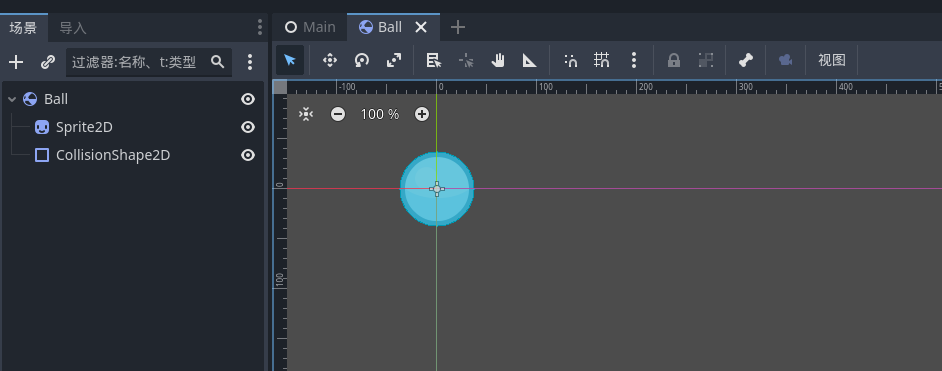
Task: Toggle visibility of Ball node
Action: coord(248,99)
